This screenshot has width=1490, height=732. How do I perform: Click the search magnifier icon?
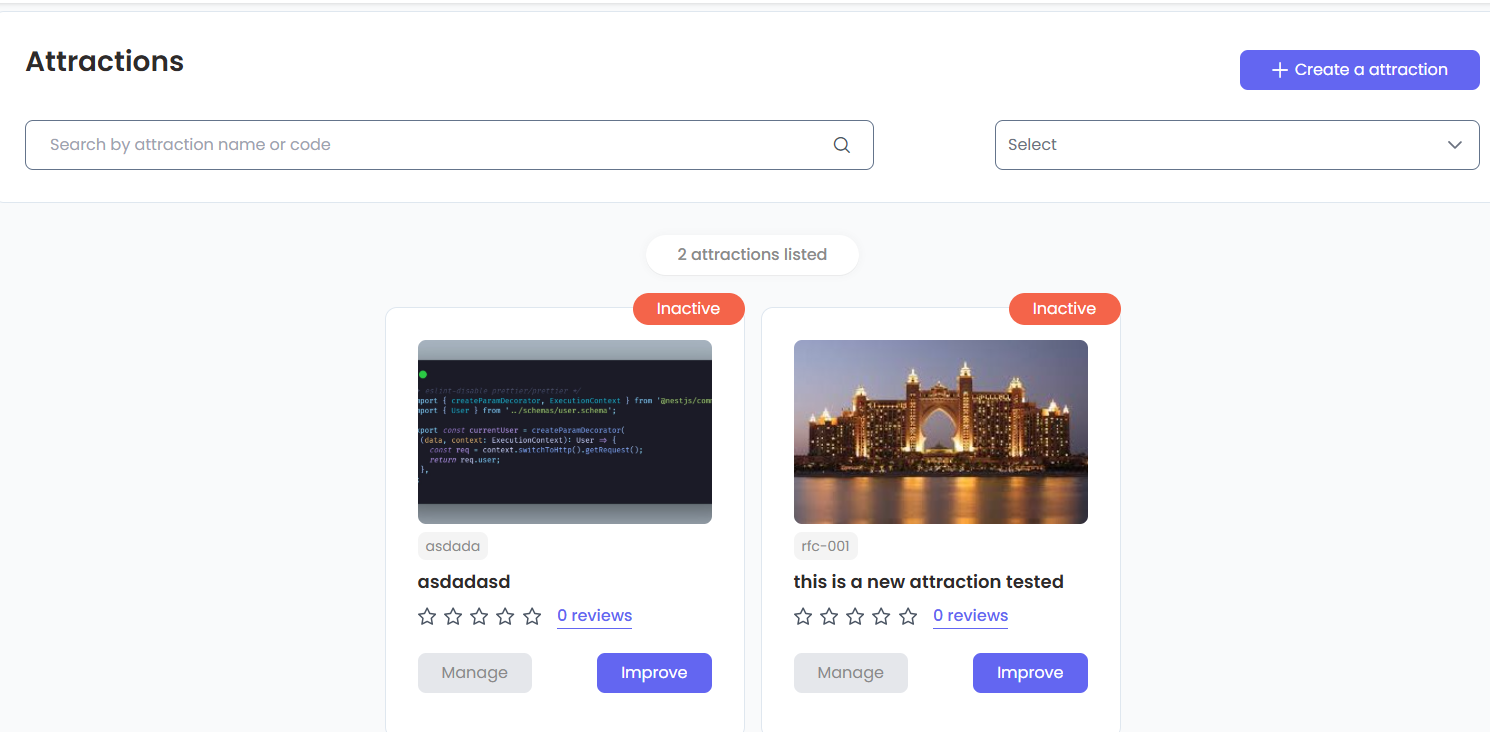[841, 144]
